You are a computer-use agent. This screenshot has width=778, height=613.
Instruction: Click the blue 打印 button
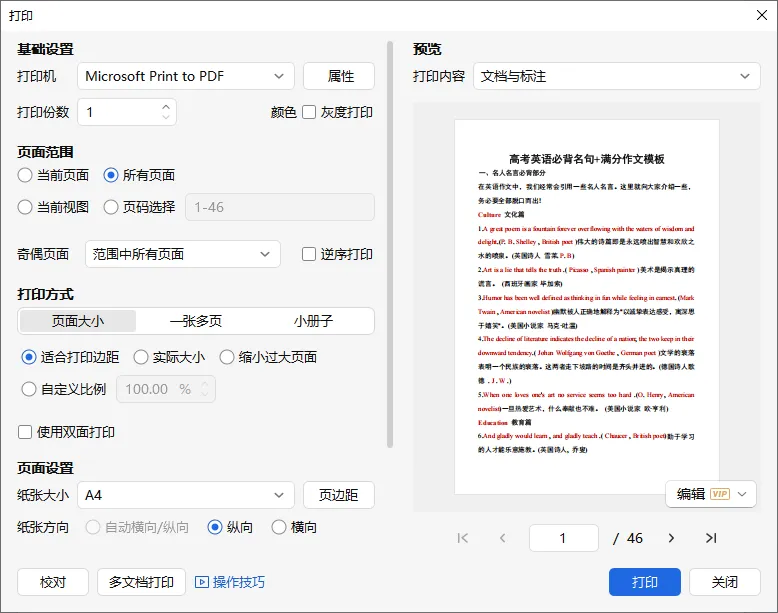pos(645,582)
